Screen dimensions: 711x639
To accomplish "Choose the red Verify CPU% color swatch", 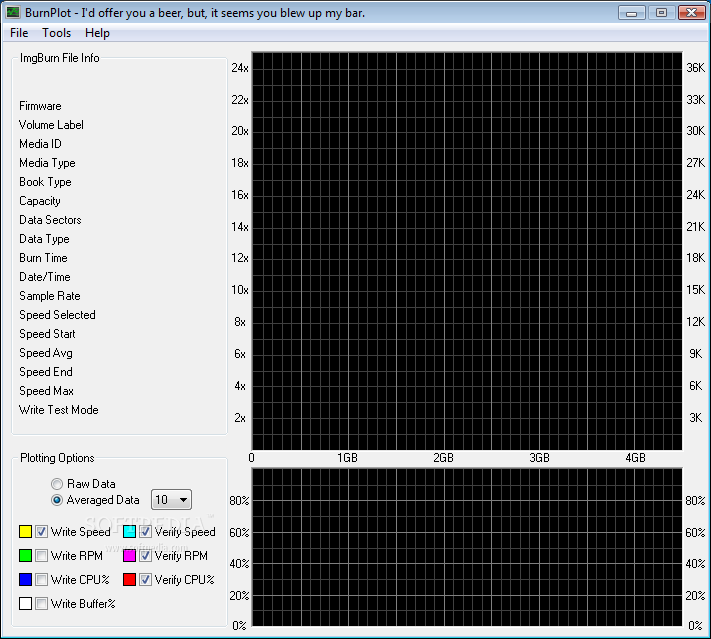I will (129, 580).
